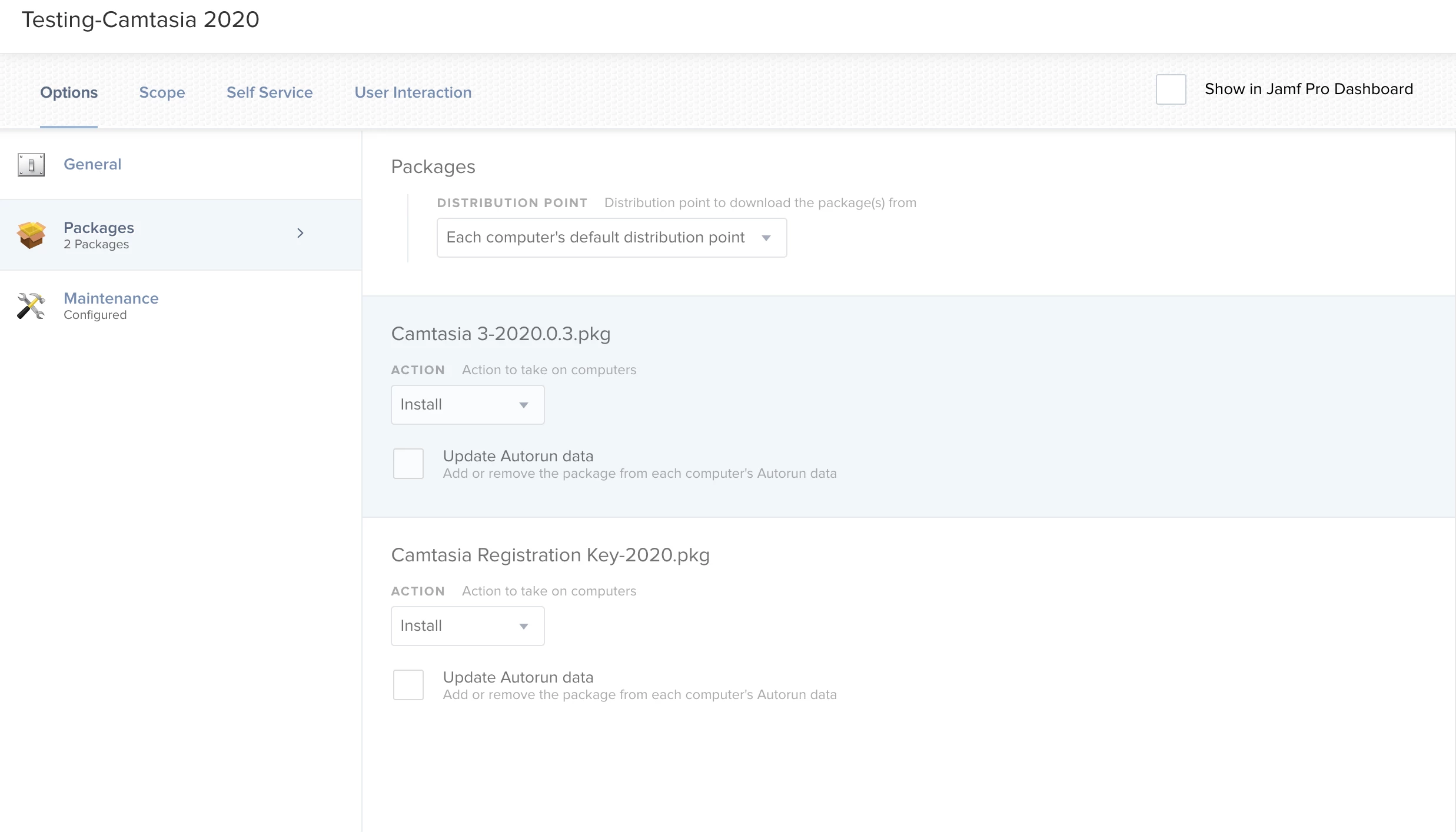This screenshot has height=832, width=1456.
Task: Click the Camtasia Registration Key-2020.pkg heading
Action: 550,555
